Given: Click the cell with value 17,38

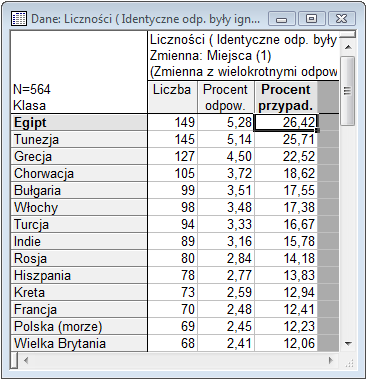Looking at the screenshot, I should 286,208.
